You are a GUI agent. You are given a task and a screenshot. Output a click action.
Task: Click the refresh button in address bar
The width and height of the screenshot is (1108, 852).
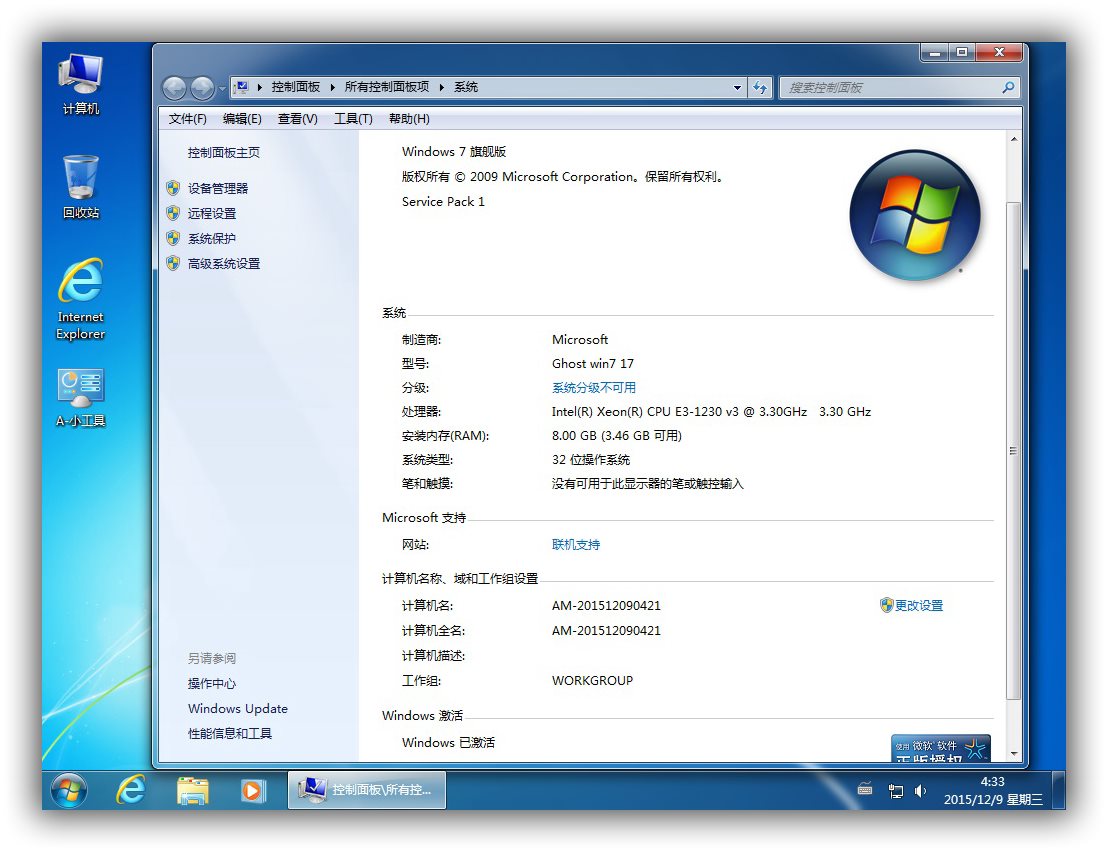[760, 88]
